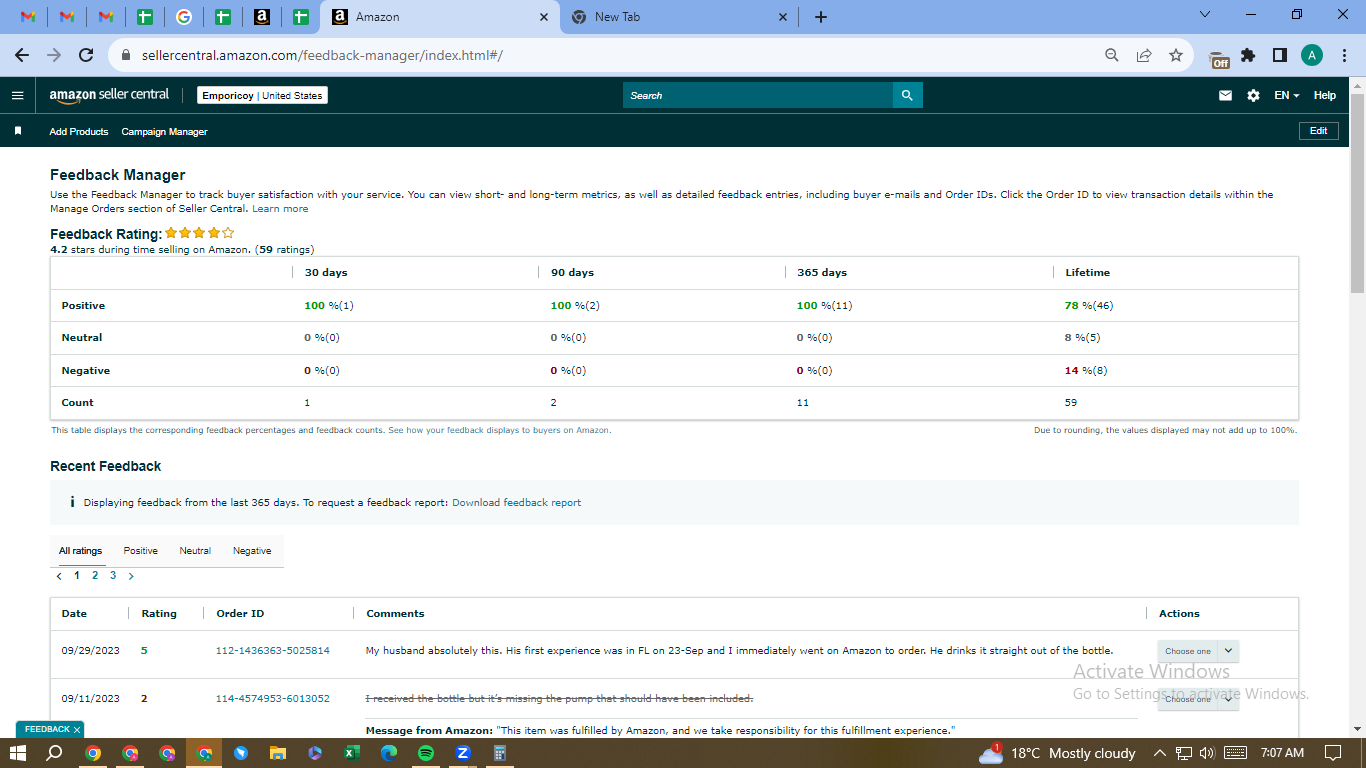This screenshot has height=768, width=1366.
Task: Open order 114-4574953-6013052
Action: point(273,699)
